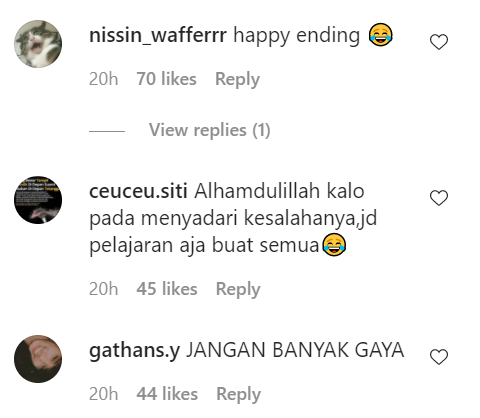This screenshot has width=480, height=418.
Task: Reply to gathans.y's comment
Action: (238, 394)
